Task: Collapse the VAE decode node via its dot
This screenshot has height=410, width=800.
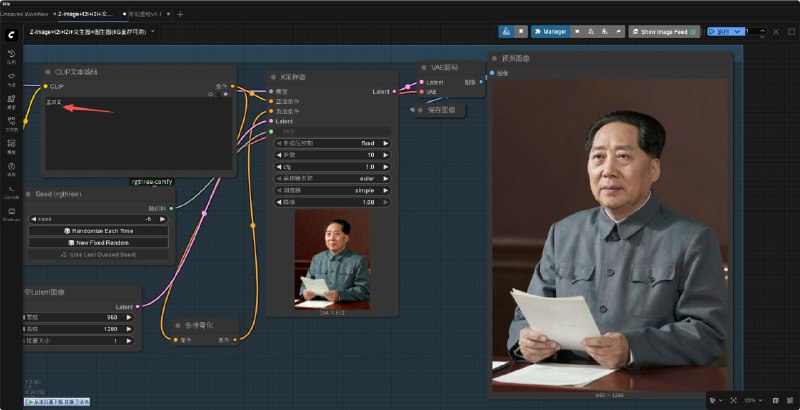Action: pos(424,67)
